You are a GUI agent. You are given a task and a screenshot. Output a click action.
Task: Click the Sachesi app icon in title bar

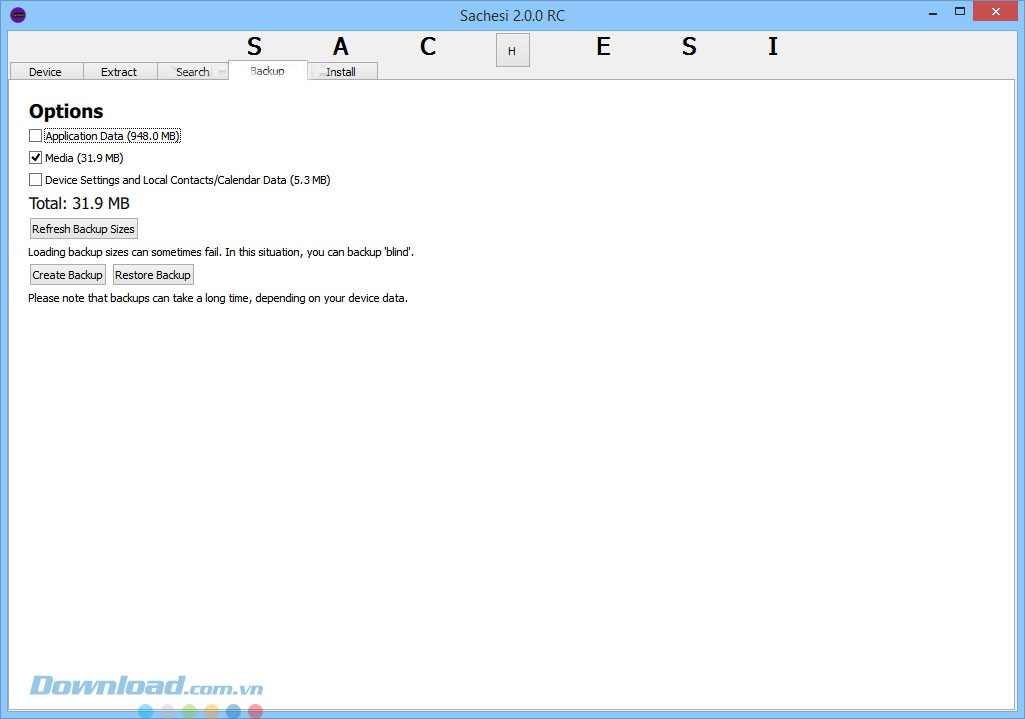coord(17,15)
